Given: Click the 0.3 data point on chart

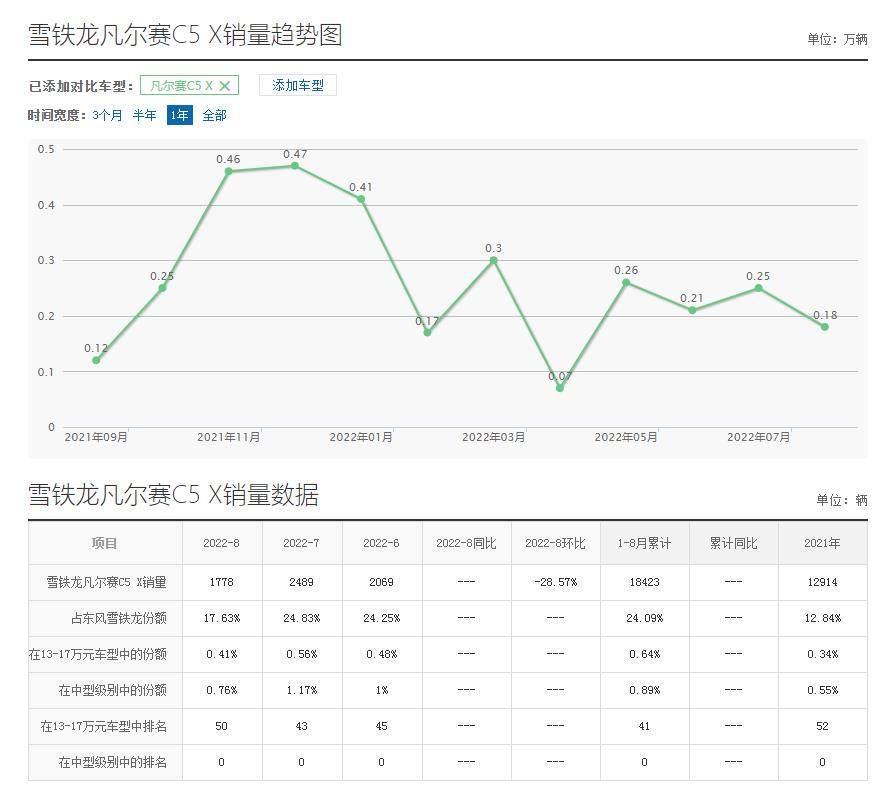Looking at the screenshot, I should point(493,260).
